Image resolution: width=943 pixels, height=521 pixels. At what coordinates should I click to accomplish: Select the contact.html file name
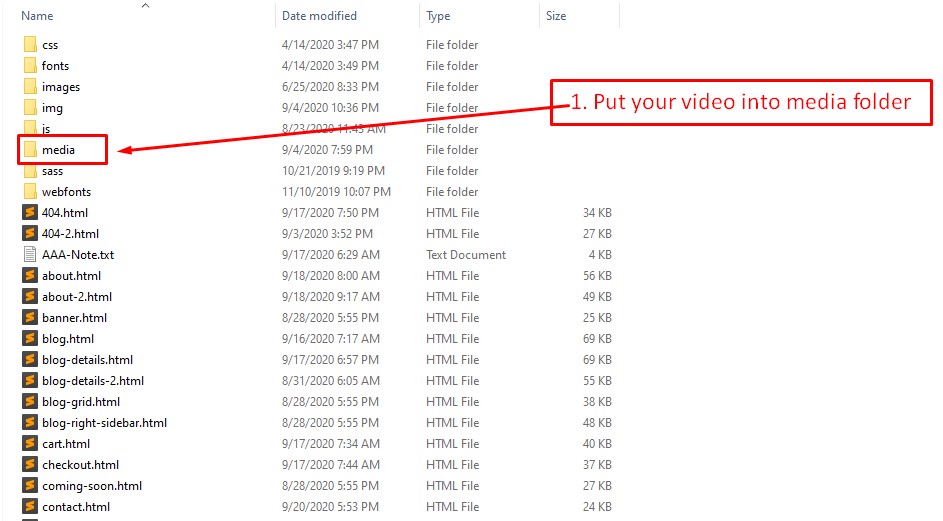[76, 507]
